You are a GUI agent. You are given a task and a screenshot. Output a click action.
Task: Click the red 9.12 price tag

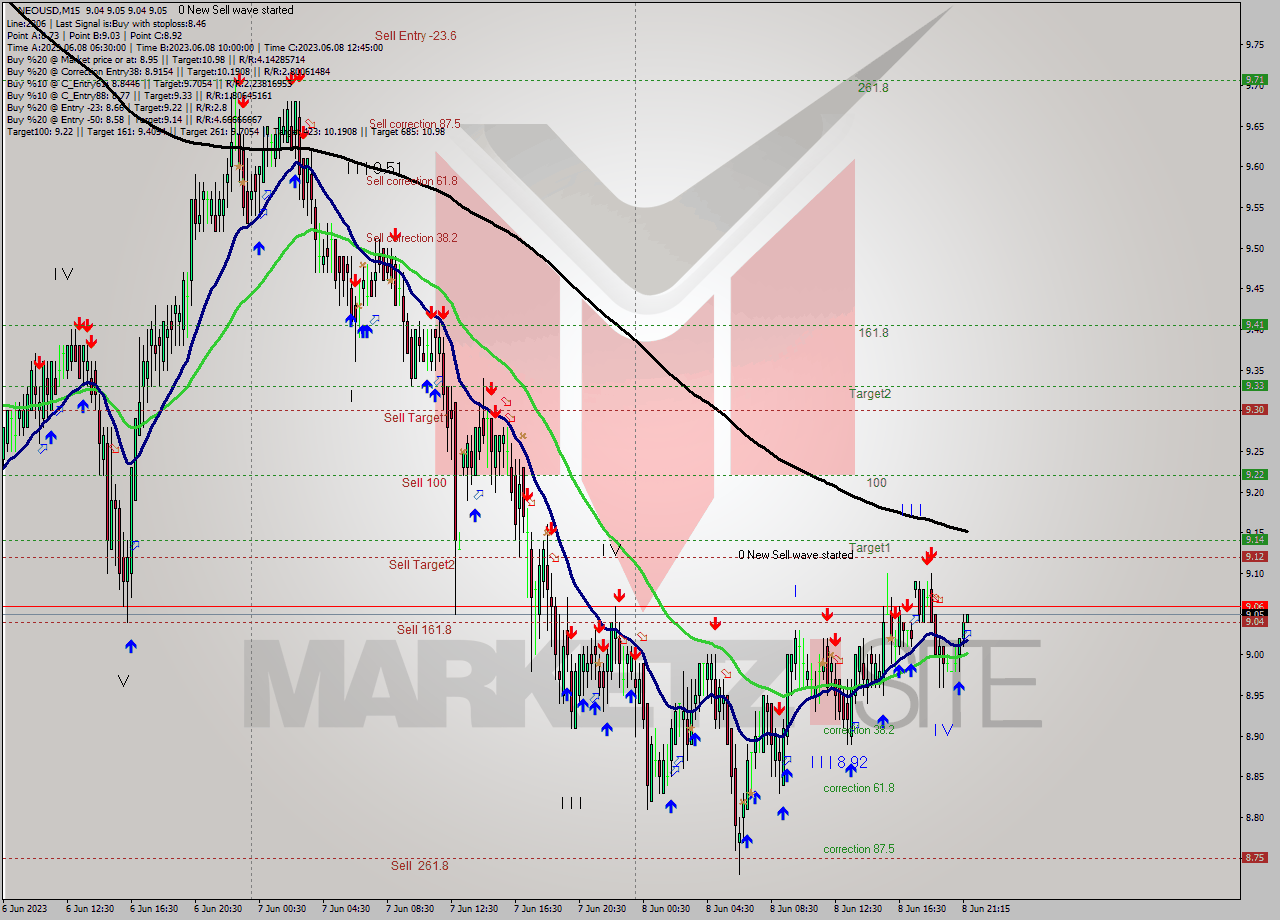1254,557
